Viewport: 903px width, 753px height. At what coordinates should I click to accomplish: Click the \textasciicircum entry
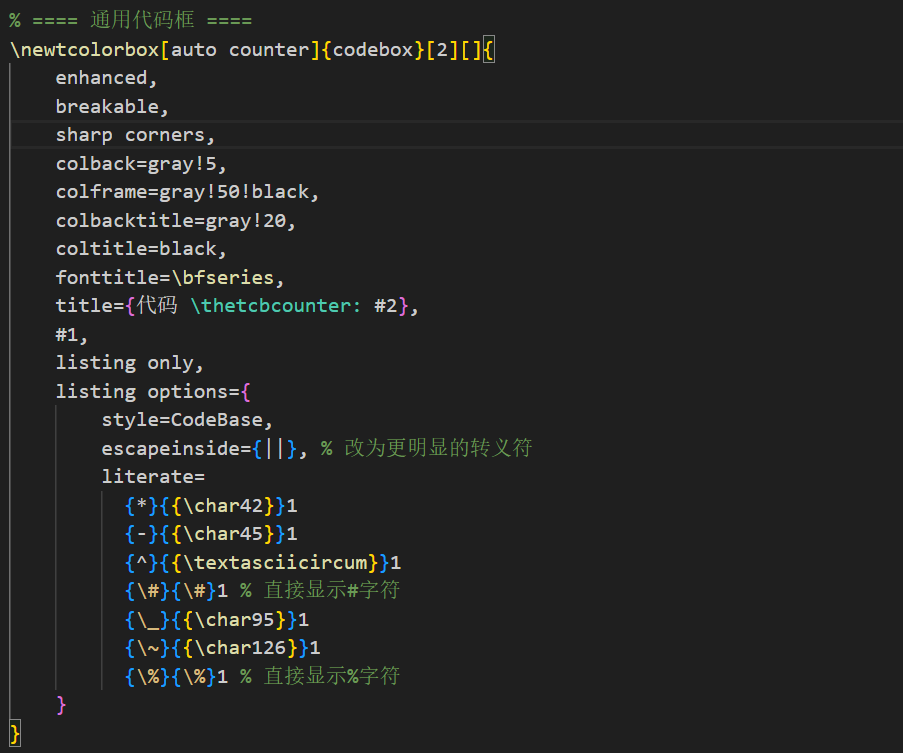pos(263,563)
